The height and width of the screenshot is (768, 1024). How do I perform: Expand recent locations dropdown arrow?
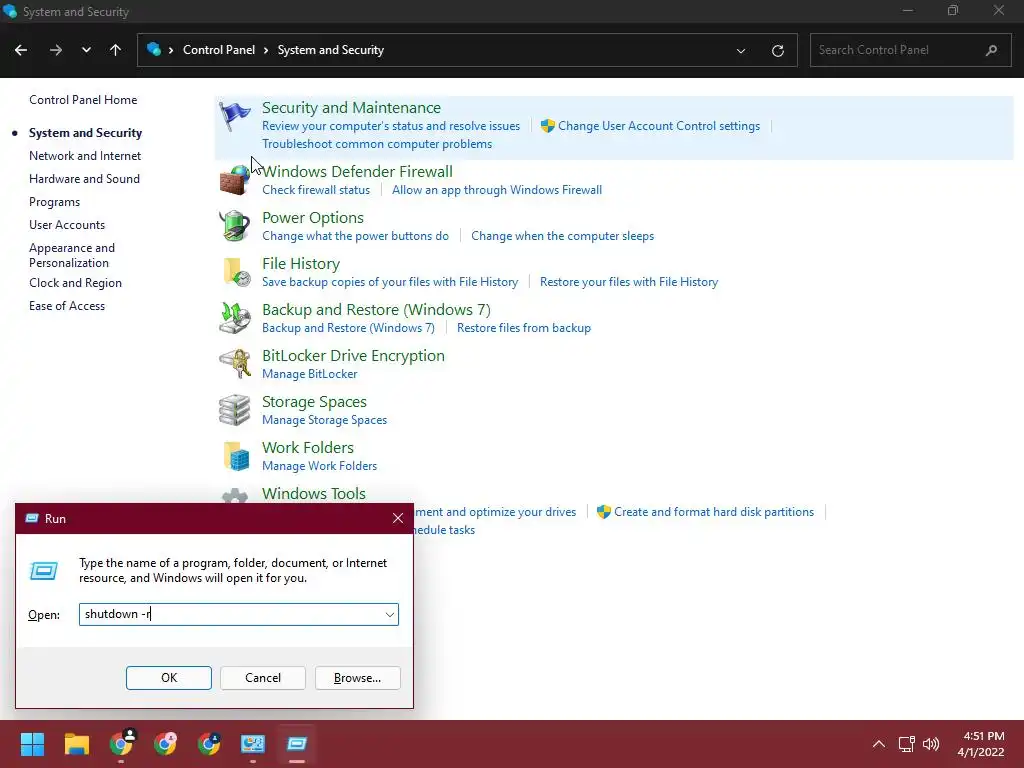[86, 50]
